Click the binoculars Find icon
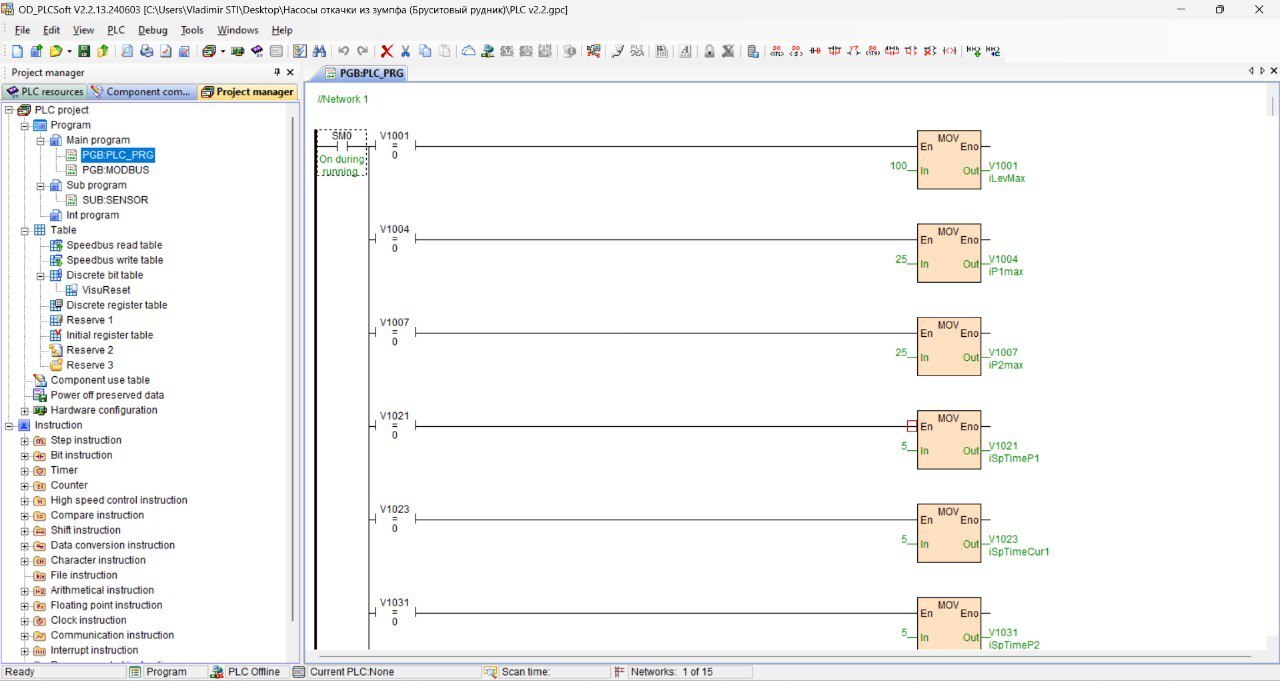 pyautogui.click(x=319, y=51)
